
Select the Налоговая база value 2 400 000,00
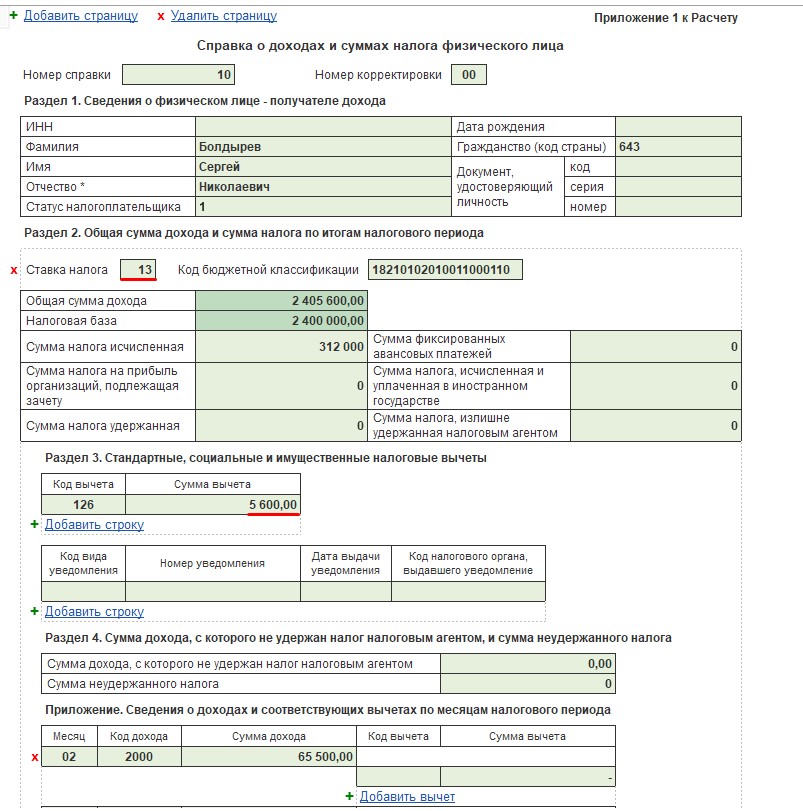coord(281,321)
